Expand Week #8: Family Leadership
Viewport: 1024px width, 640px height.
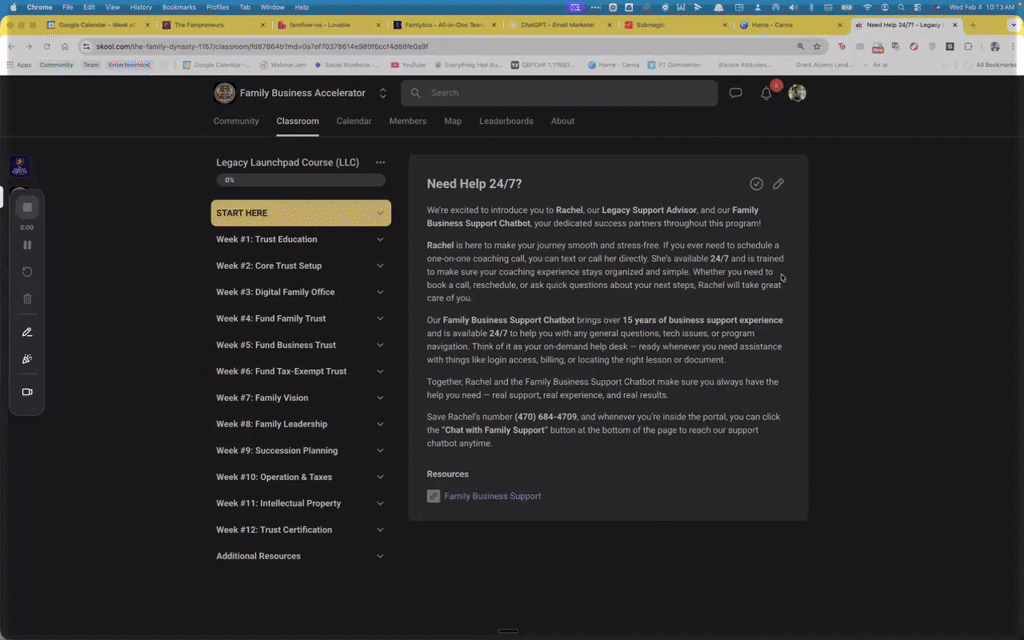tap(300, 424)
